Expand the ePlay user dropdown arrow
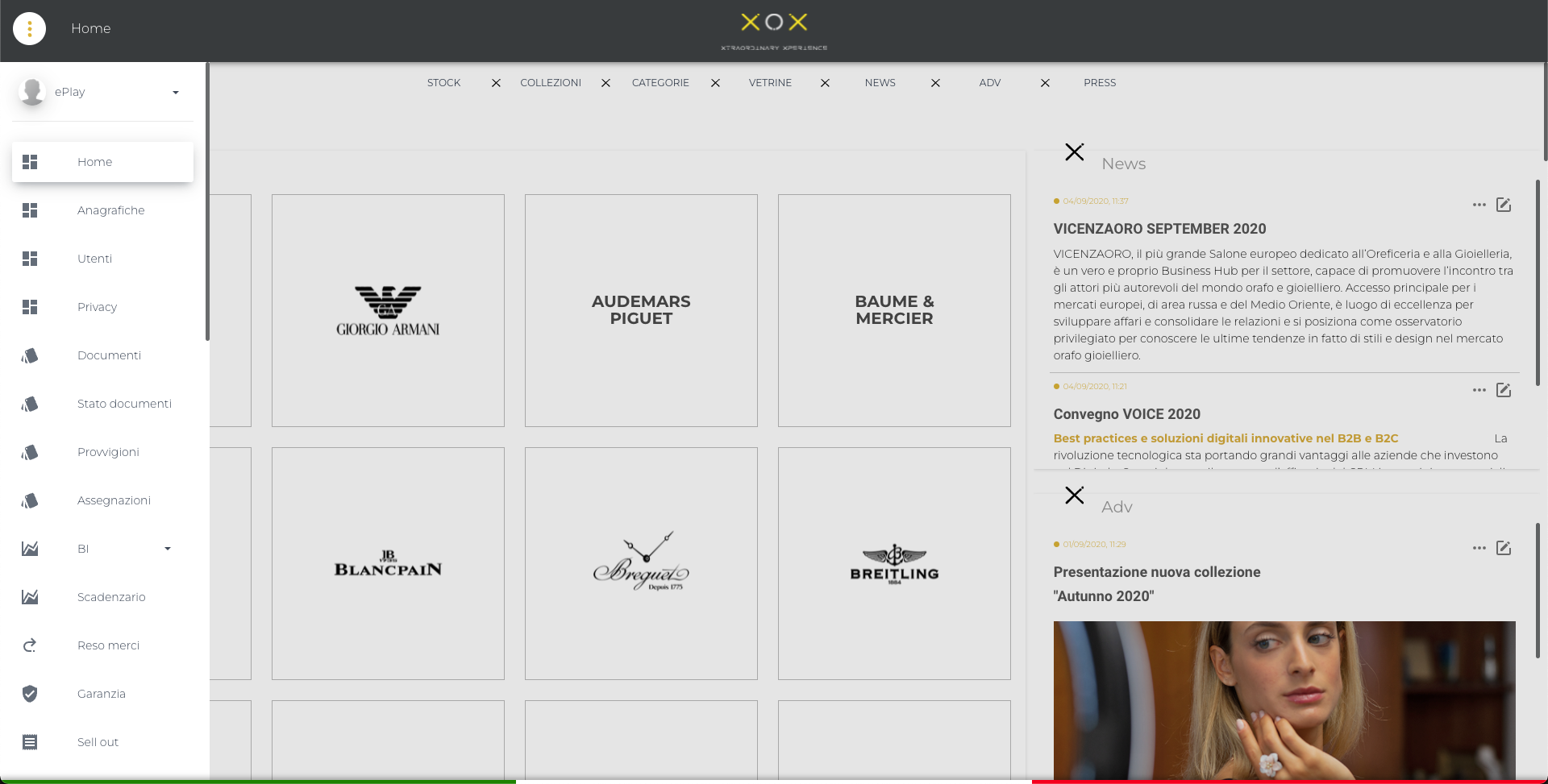This screenshot has width=1548, height=784. click(175, 93)
